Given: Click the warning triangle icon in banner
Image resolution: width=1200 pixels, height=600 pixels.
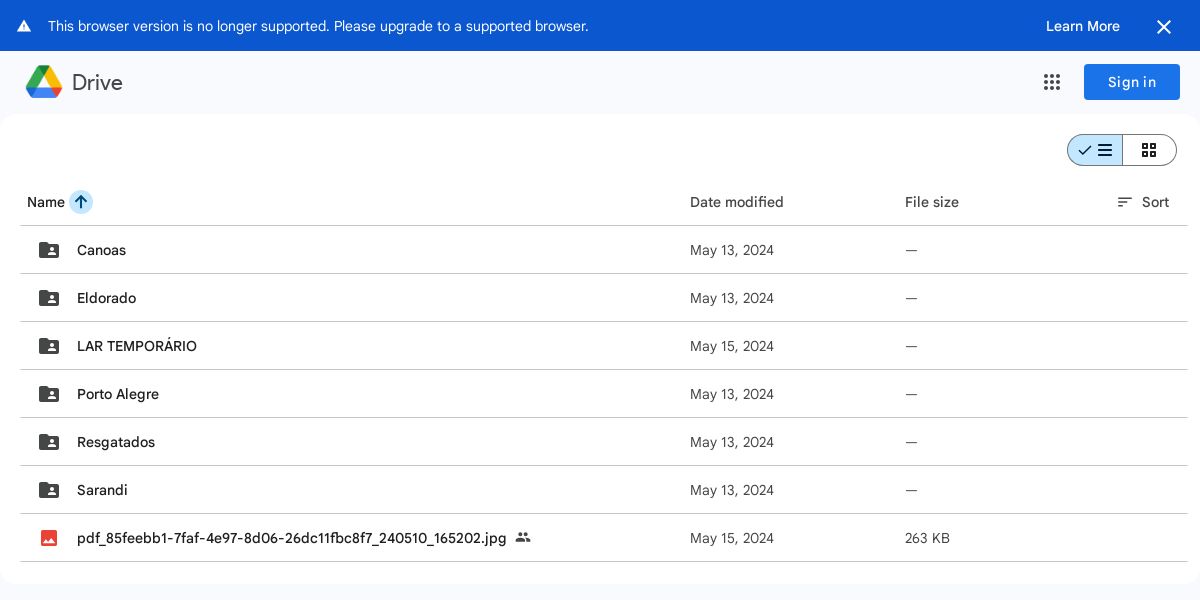Looking at the screenshot, I should 24,26.
